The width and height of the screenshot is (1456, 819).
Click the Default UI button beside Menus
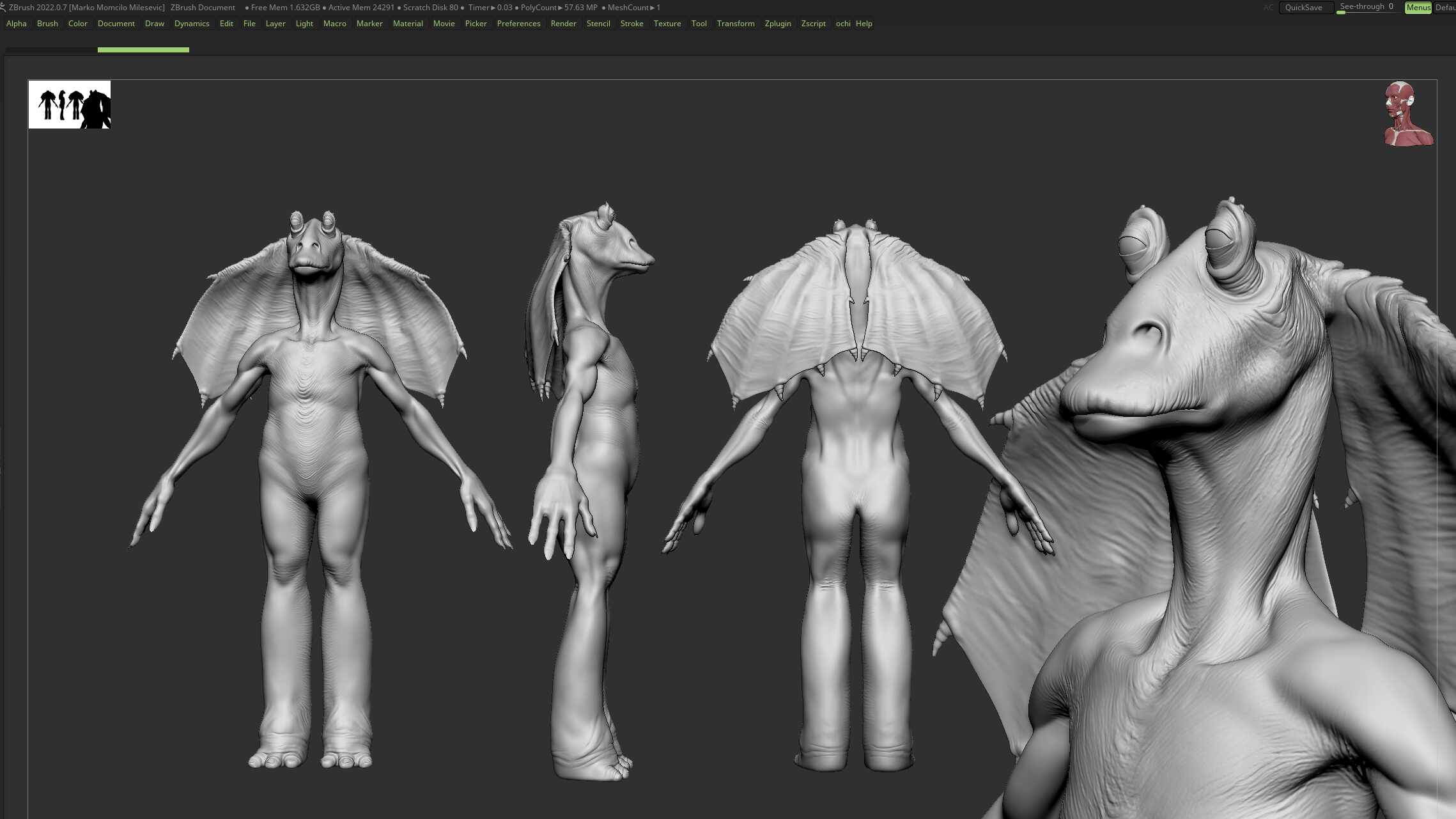pos(1446,7)
